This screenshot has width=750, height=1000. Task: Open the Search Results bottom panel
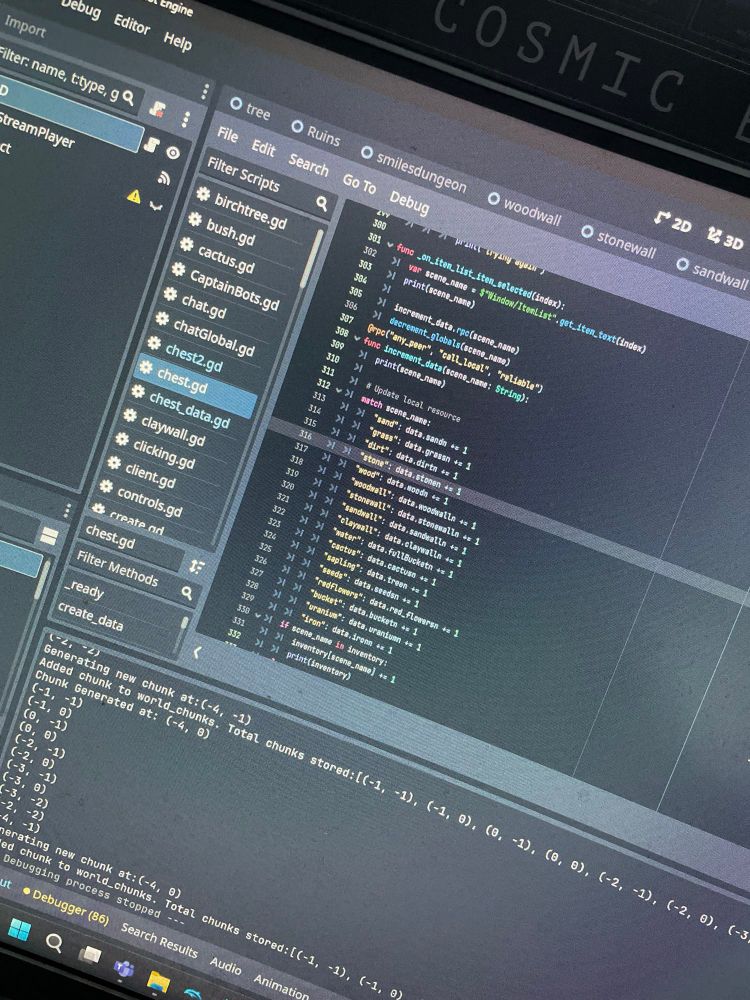[x=159, y=940]
